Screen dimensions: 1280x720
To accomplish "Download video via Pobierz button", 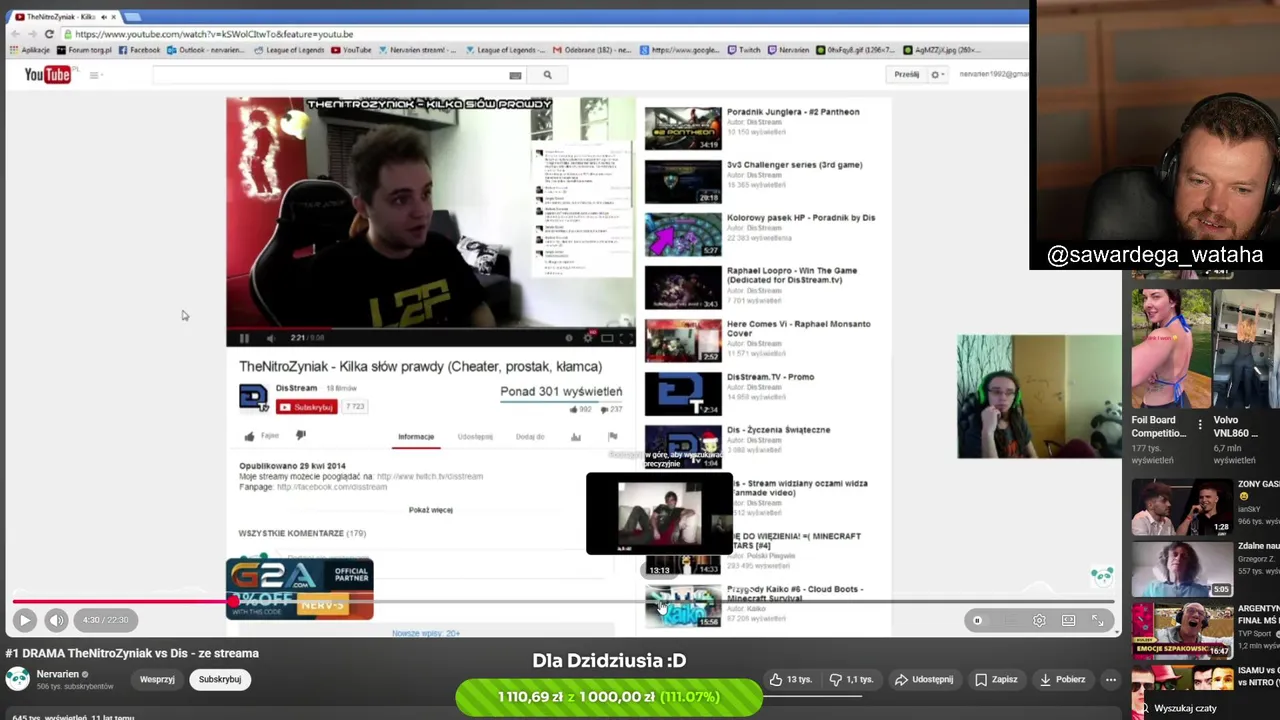I will pos(1062,679).
